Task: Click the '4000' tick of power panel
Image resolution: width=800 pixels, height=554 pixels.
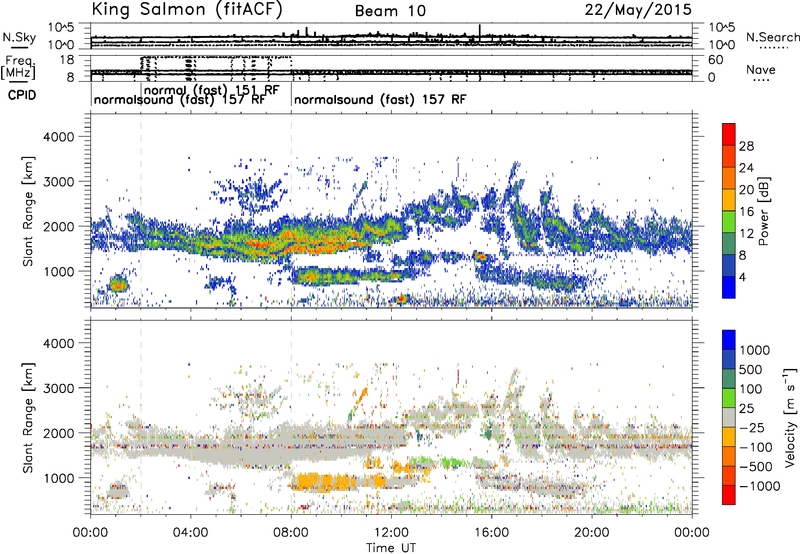Action: (x=58, y=137)
